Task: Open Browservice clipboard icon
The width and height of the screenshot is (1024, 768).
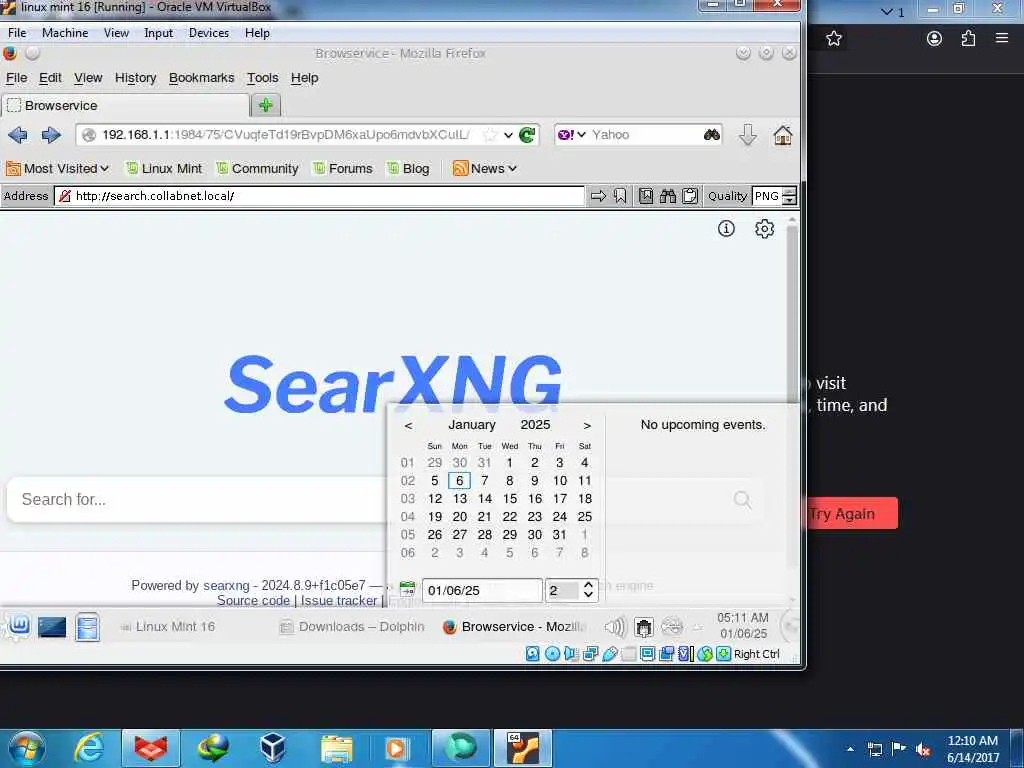Action: (x=690, y=196)
